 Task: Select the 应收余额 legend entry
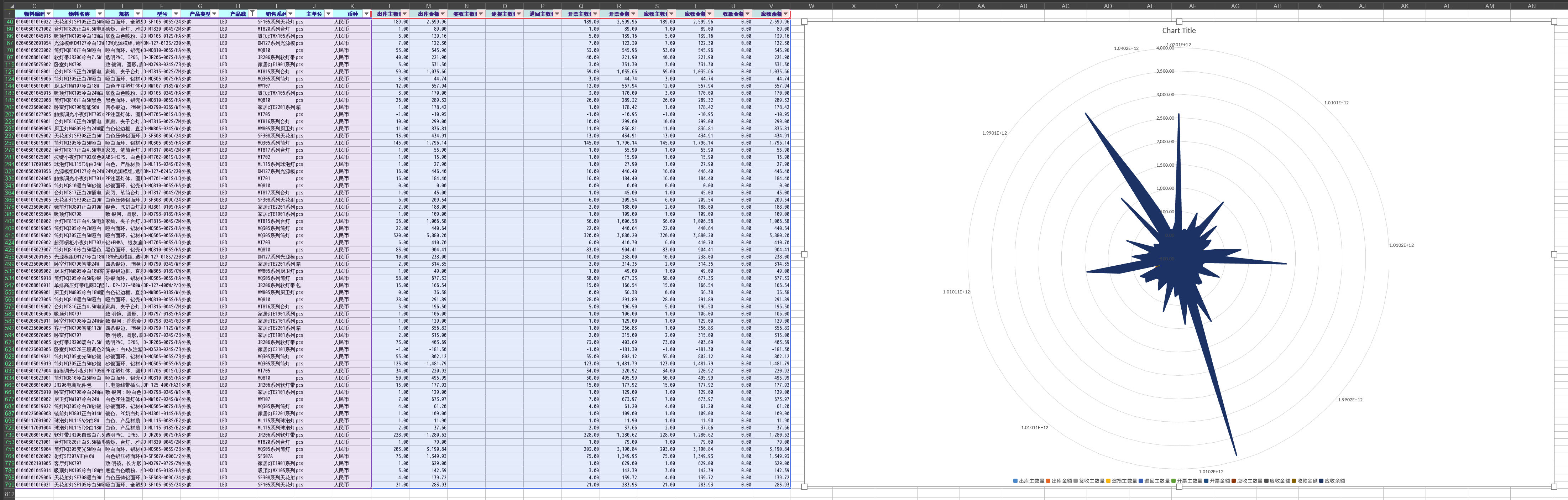click(1332, 481)
